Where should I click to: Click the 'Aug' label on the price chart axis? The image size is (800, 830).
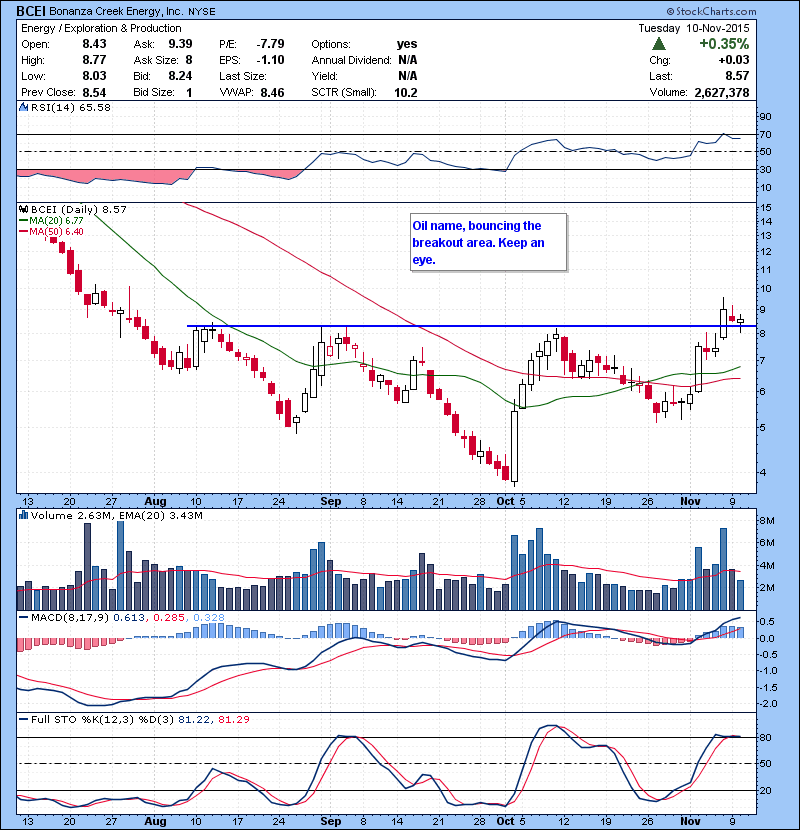(x=156, y=501)
